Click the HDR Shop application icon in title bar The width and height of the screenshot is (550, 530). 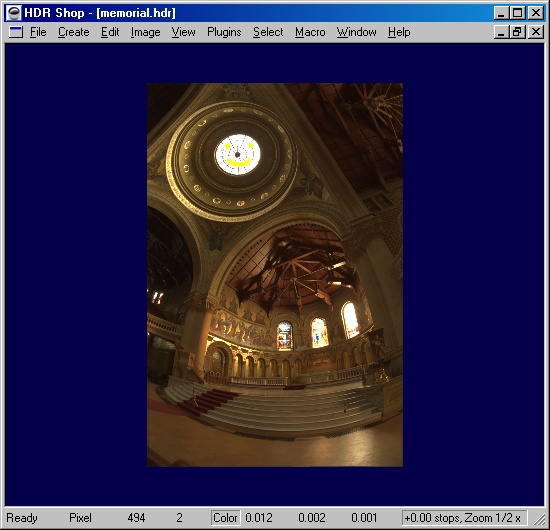(14, 13)
